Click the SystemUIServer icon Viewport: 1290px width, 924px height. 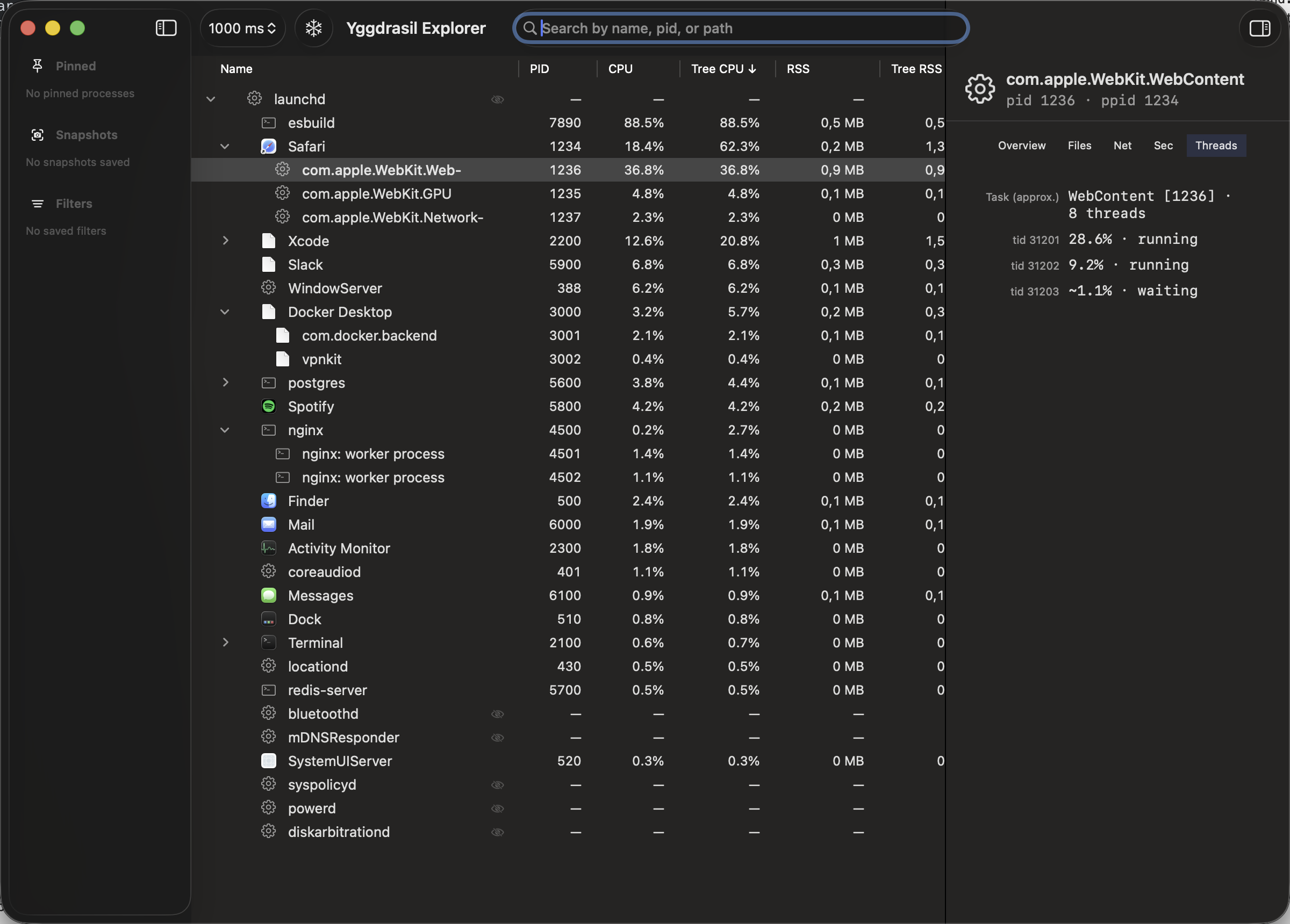point(268,761)
